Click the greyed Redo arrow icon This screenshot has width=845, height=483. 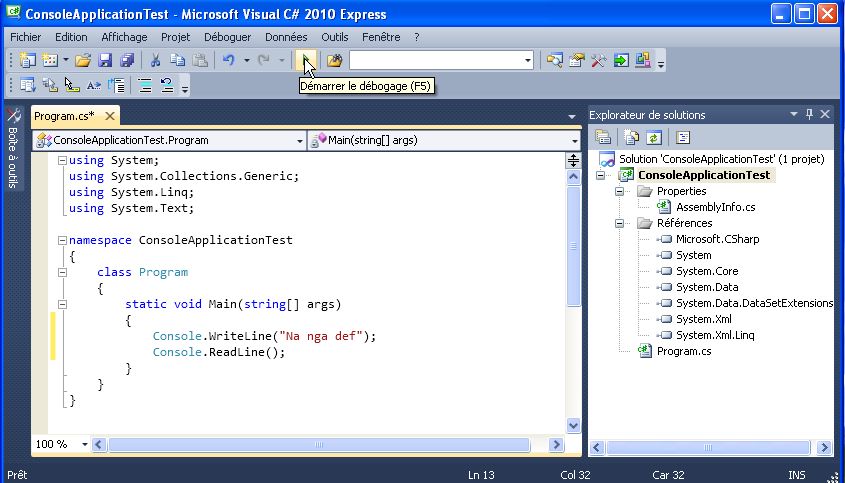point(264,60)
